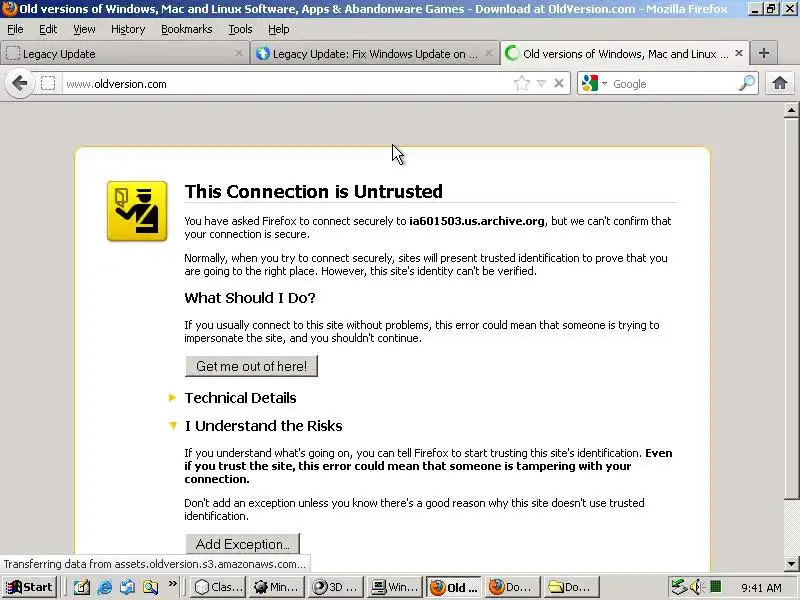The height and width of the screenshot is (600, 800).
Task: Open the File menu
Action: point(15,29)
